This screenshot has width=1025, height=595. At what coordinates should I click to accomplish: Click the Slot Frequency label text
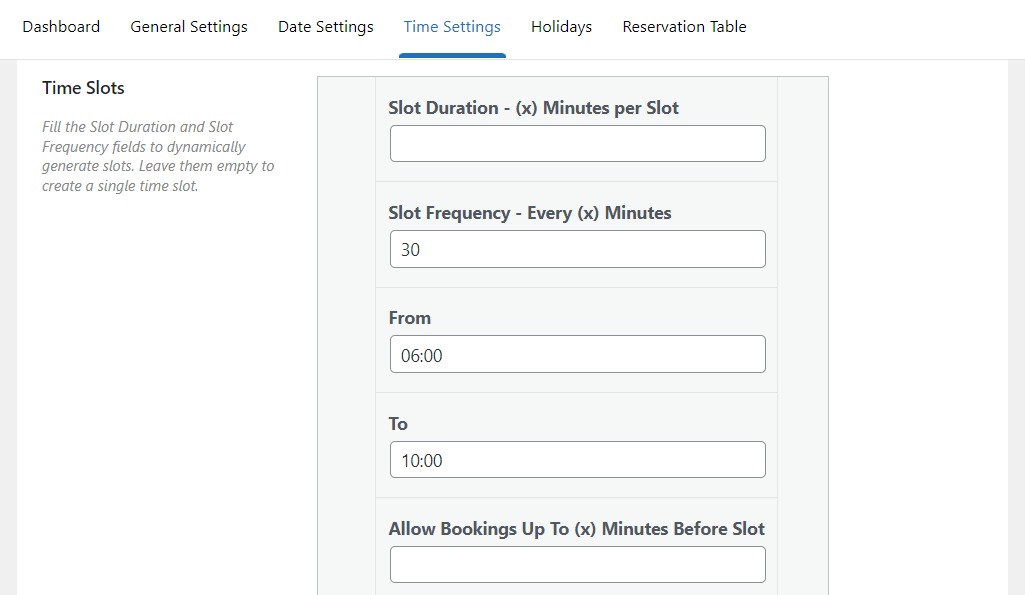point(530,213)
